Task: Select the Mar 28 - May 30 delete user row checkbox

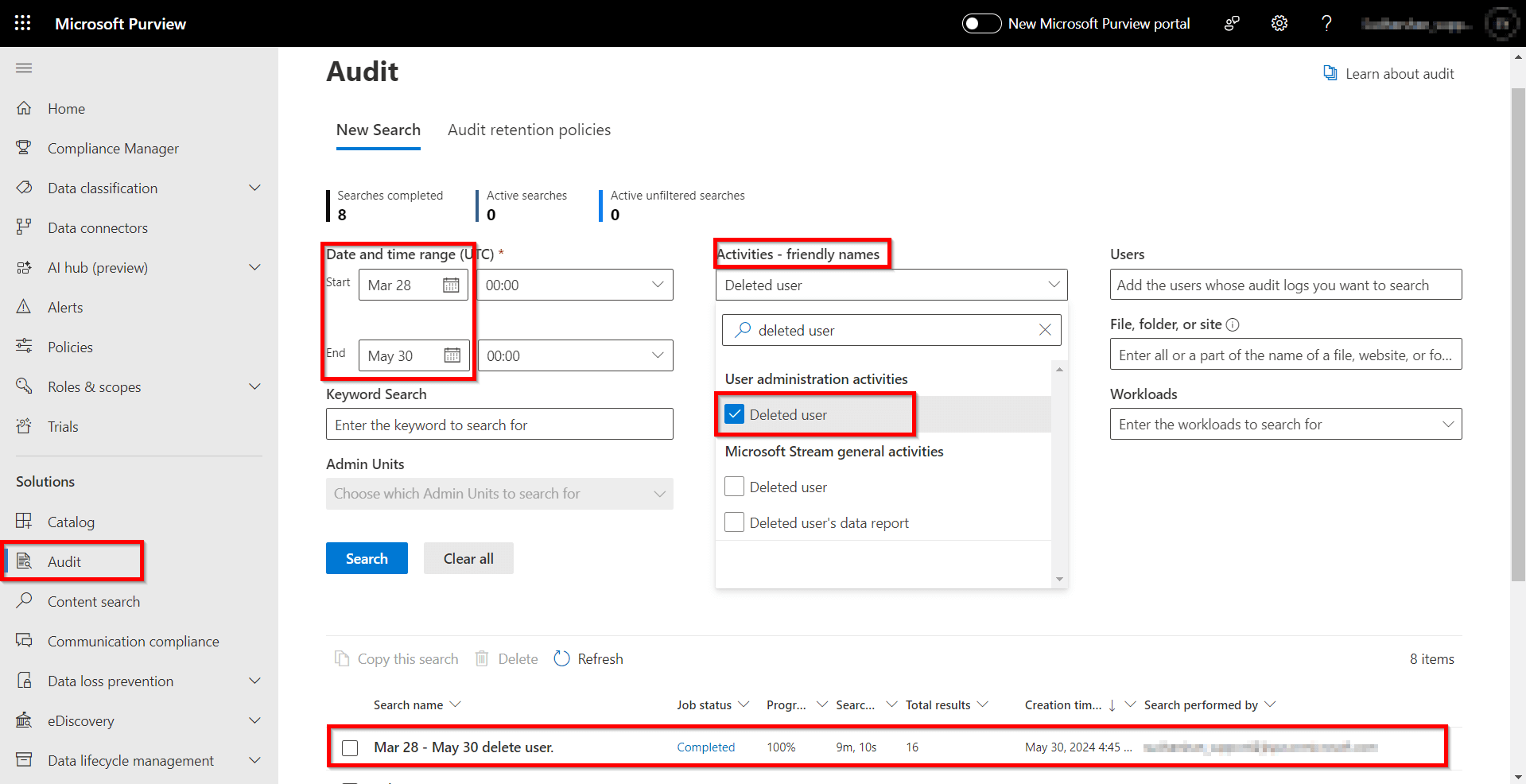Action: (x=350, y=747)
